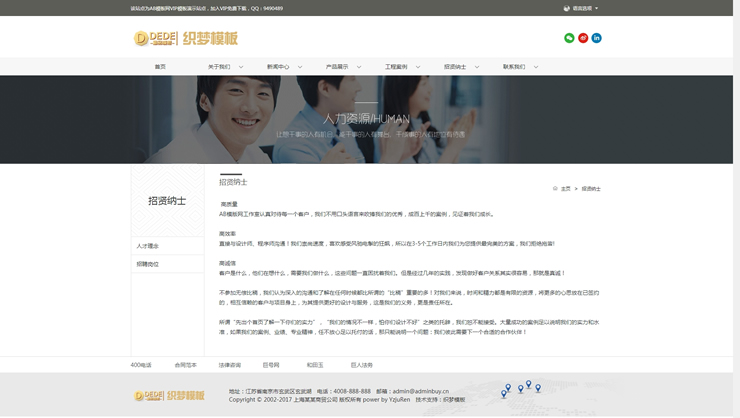This screenshot has height=418, width=740.
Task: Click the footer 织梦模板 logo
Action: point(169,396)
